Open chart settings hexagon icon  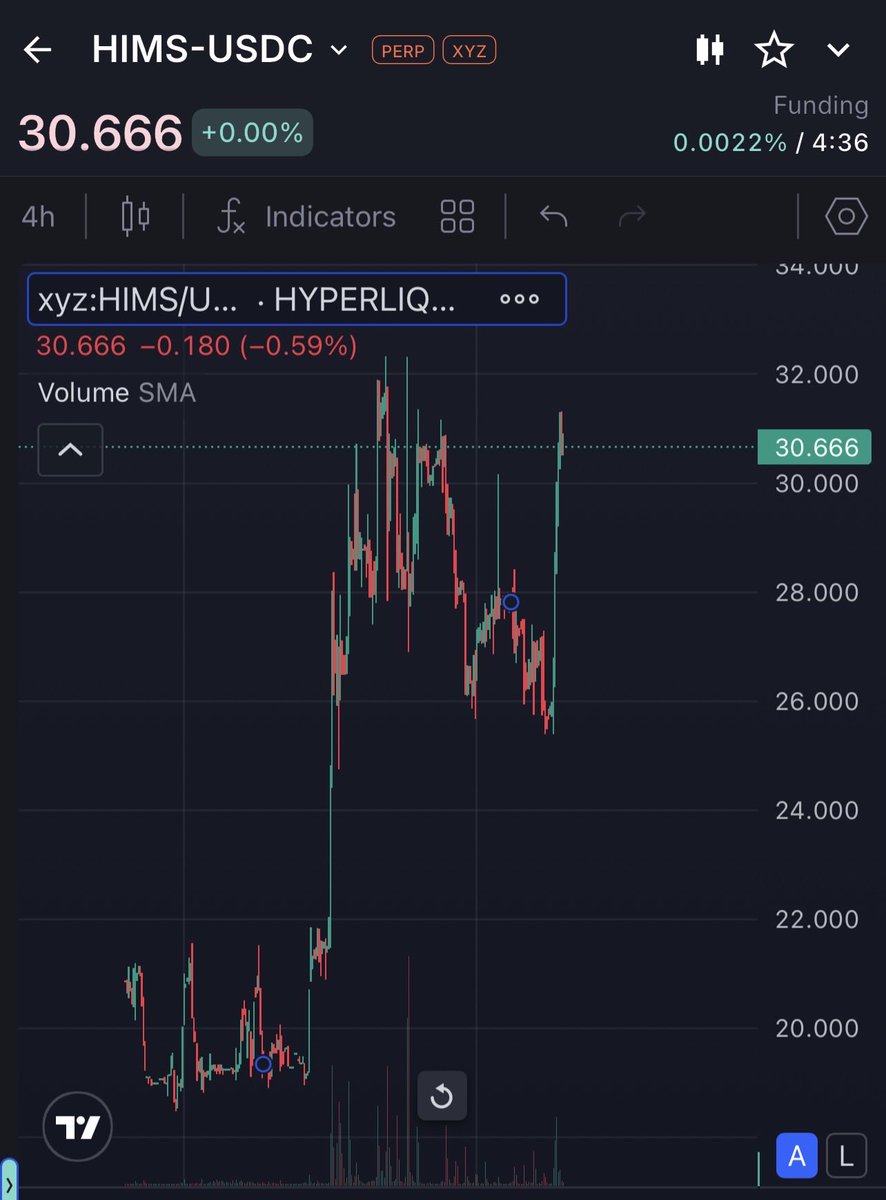845,216
